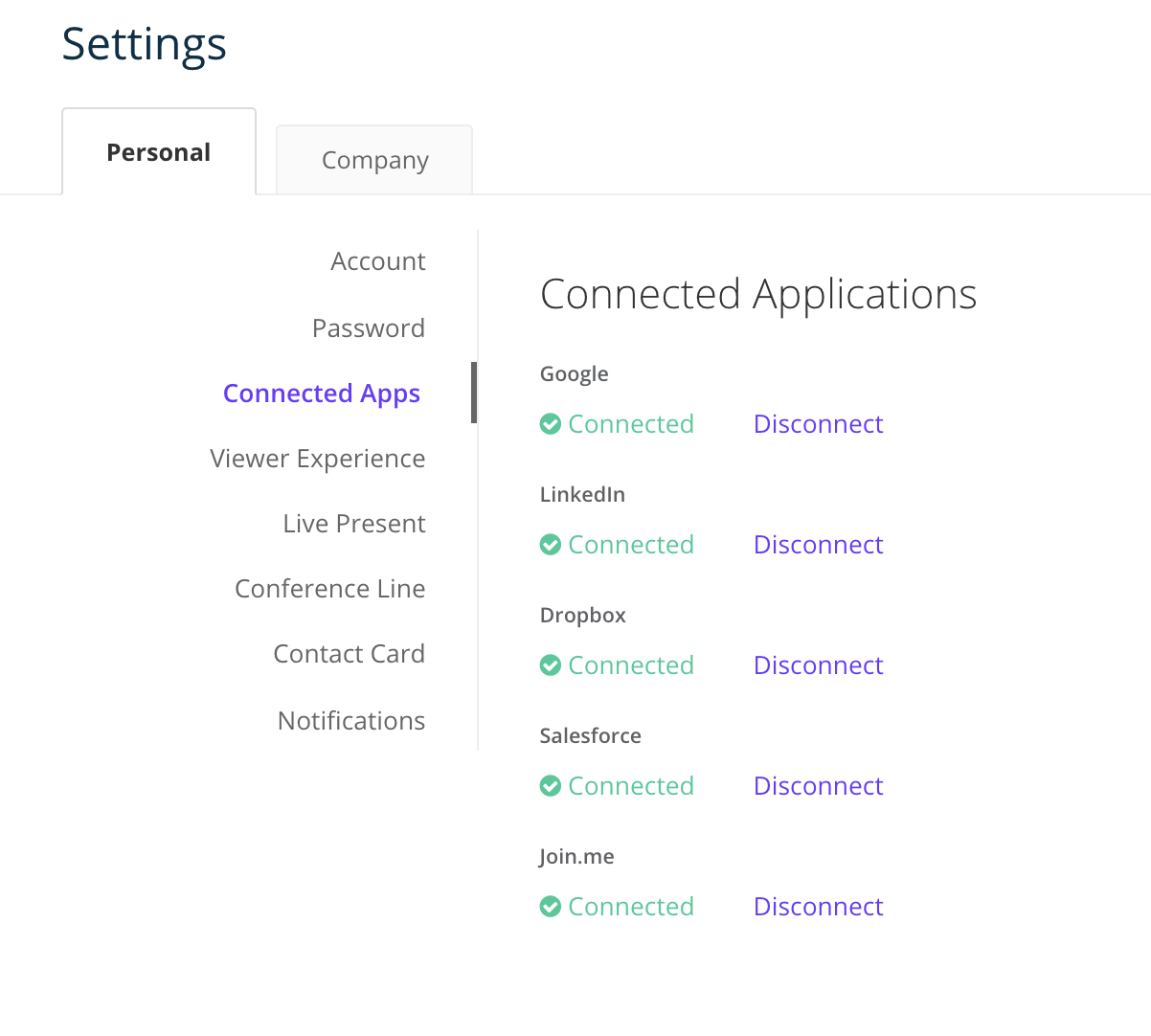Click the green checkmark icon for Salesforce
The width and height of the screenshot is (1151, 1036).
(551, 786)
